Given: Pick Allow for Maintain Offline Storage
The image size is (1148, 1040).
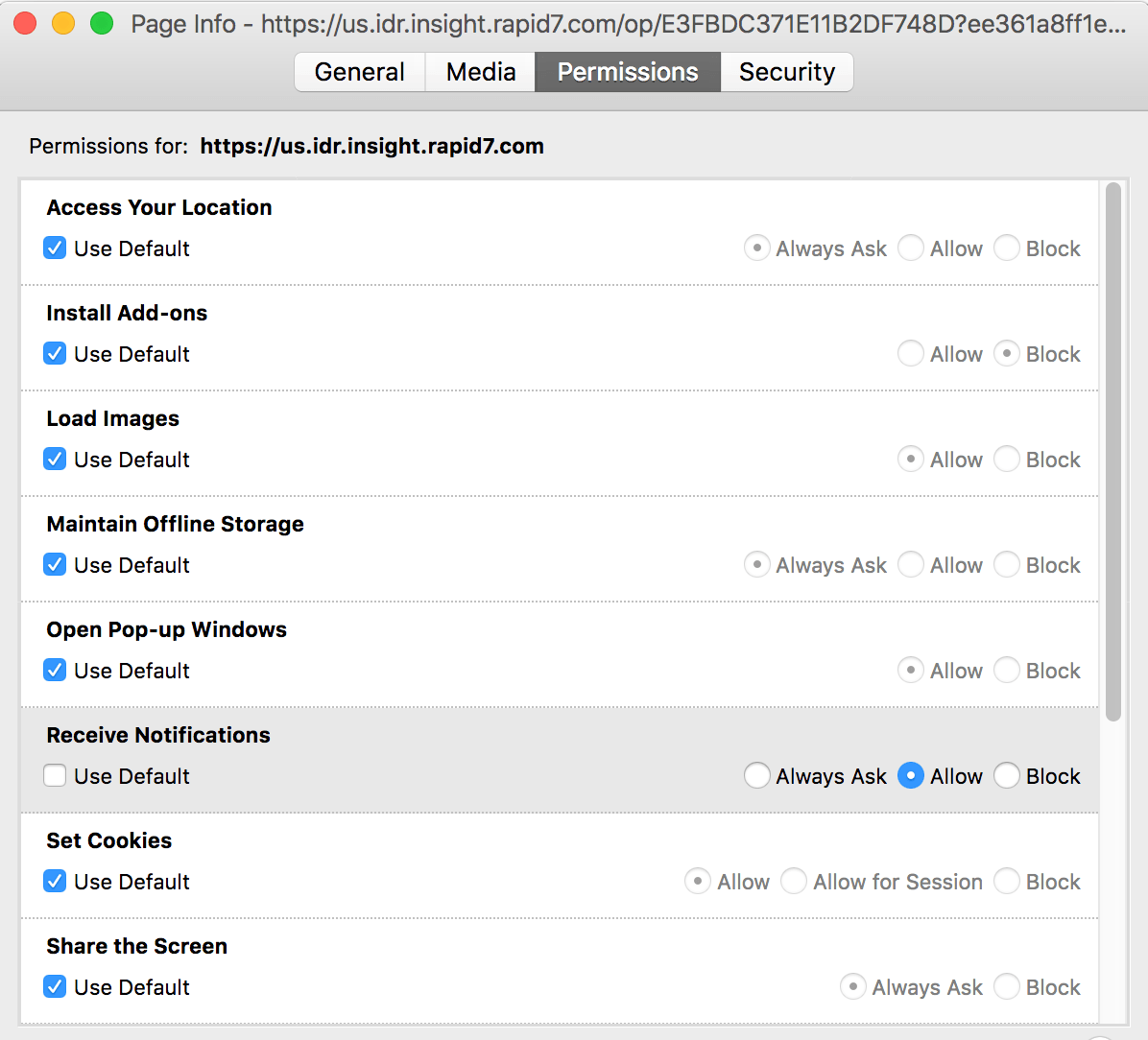Looking at the screenshot, I should coord(911,564).
